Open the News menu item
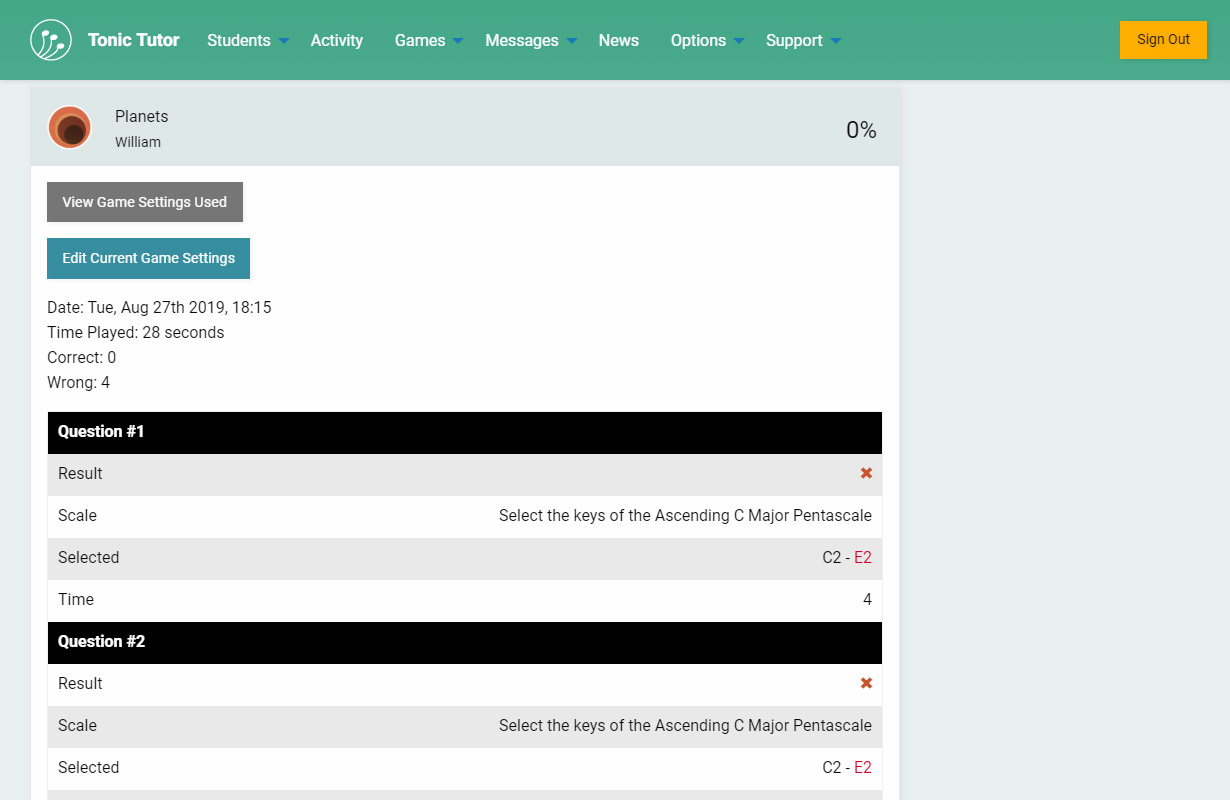 [618, 40]
